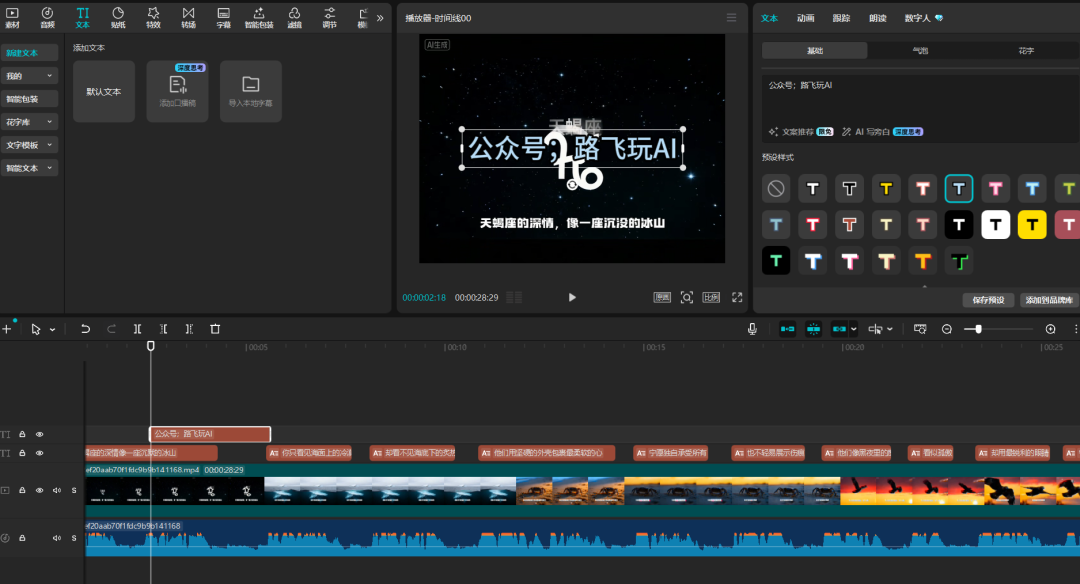Viewport: 1080px width, 584px height.
Task: Click the 保存预设 save preset button
Action: pos(987,299)
